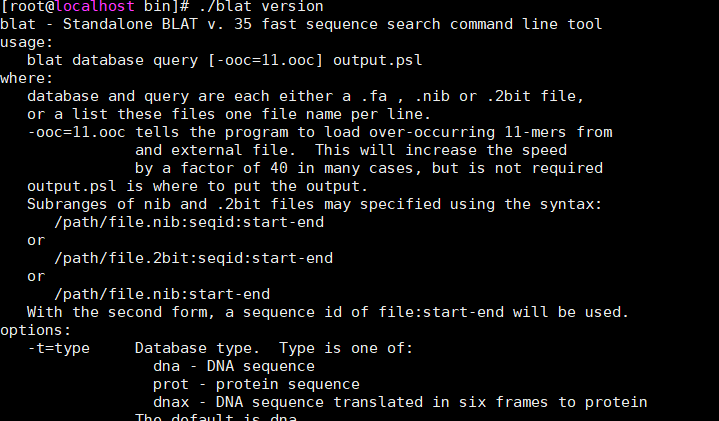Click the 'factor of 40' text
719x421 pixels.
(234, 168)
